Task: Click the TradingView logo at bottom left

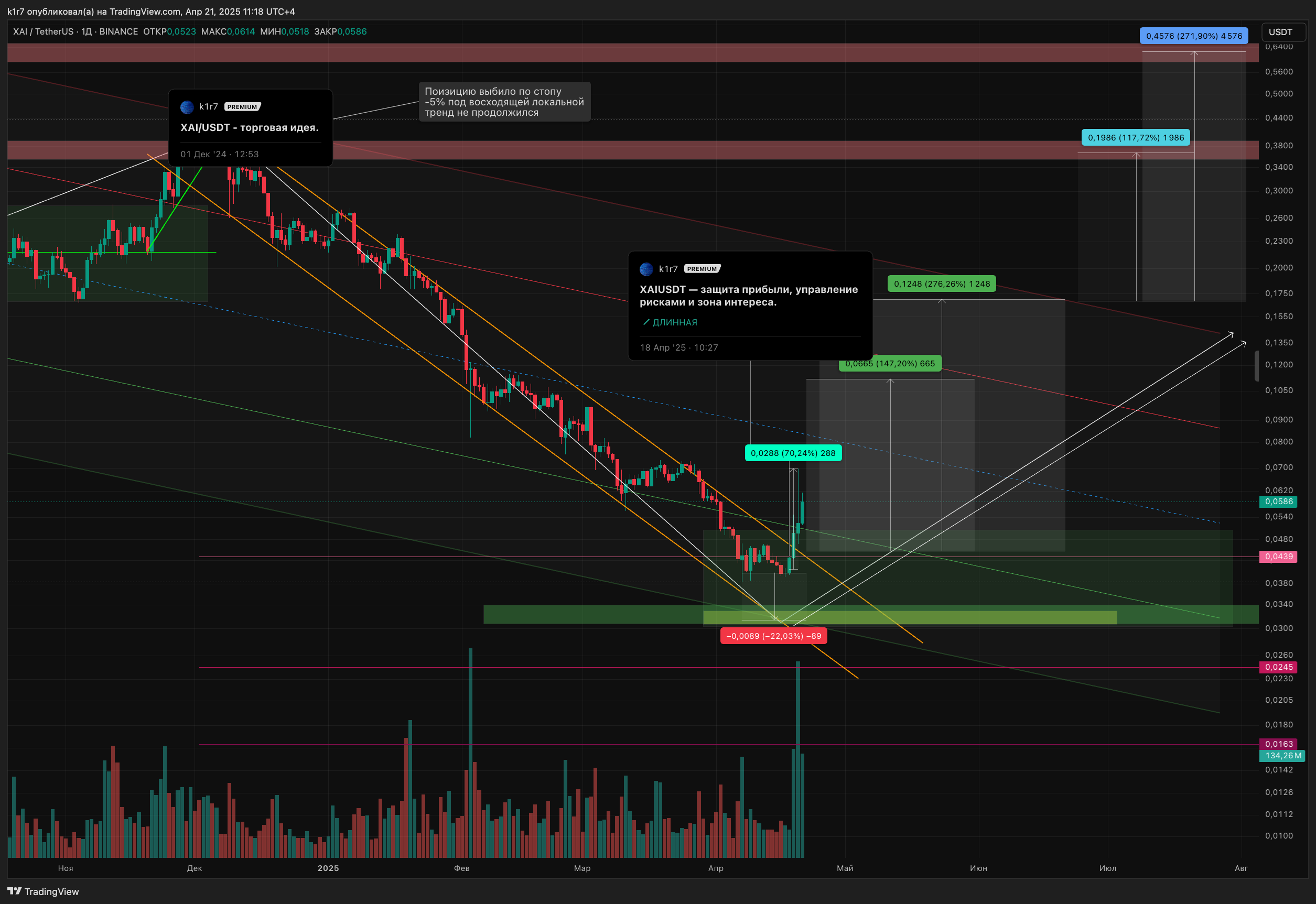Action: [43, 891]
